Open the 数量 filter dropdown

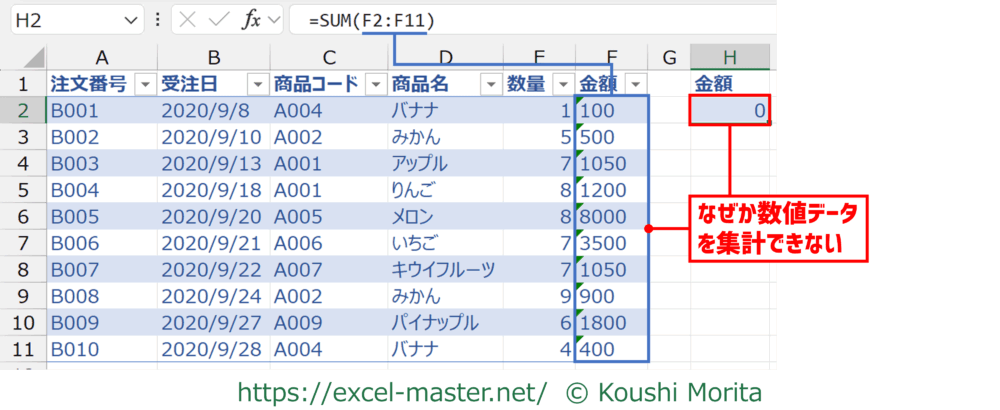click(x=562, y=84)
